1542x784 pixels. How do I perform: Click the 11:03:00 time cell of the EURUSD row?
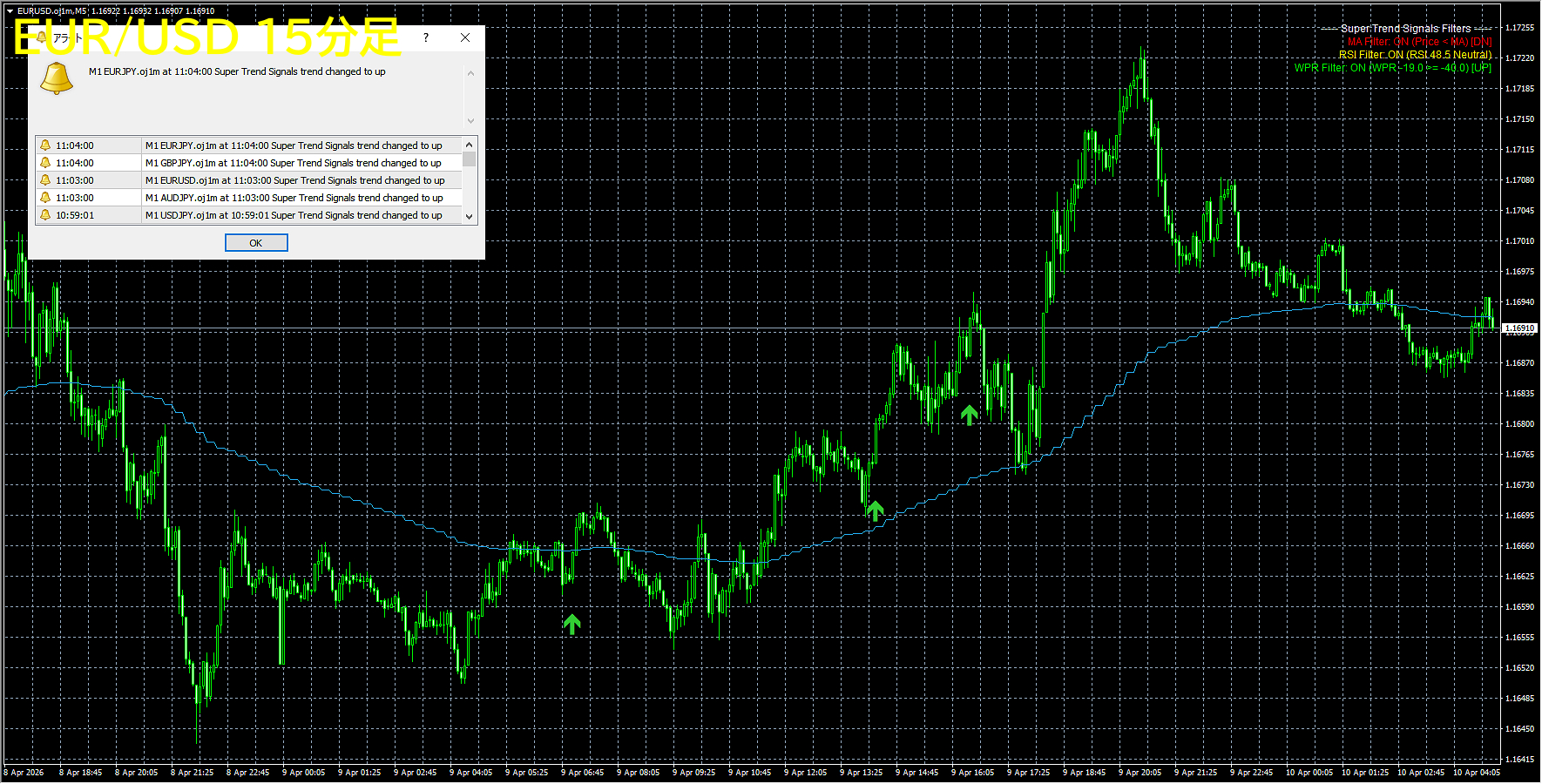[x=75, y=180]
